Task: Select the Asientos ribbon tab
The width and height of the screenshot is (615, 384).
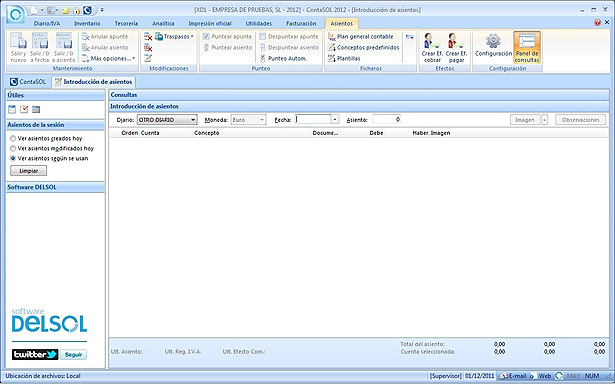Action: pyautogui.click(x=342, y=24)
